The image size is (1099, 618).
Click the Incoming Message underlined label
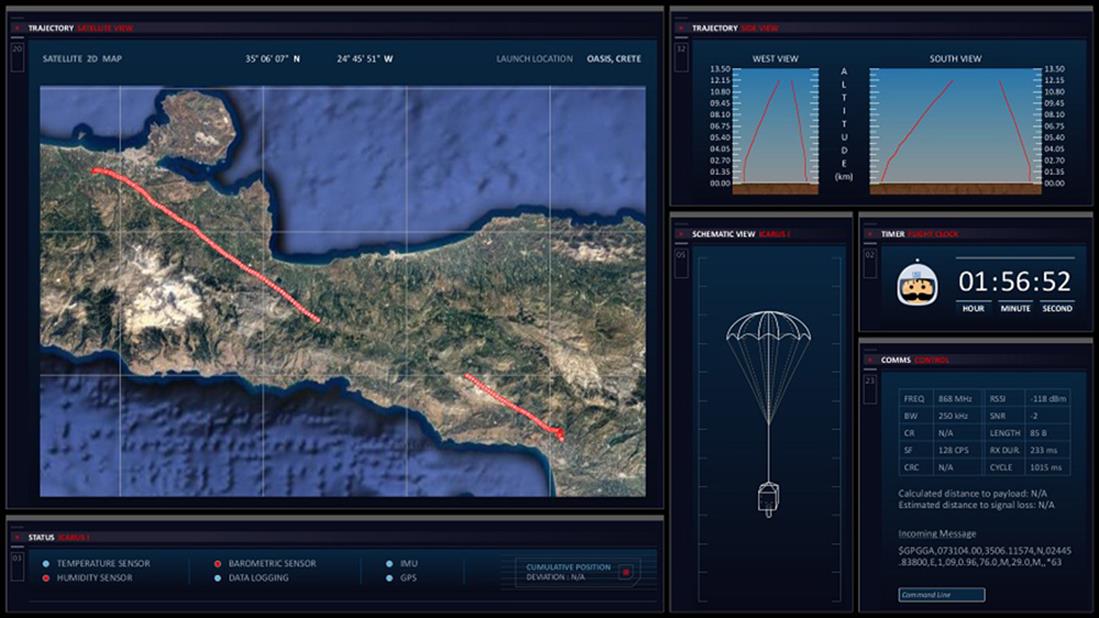[x=937, y=534]
